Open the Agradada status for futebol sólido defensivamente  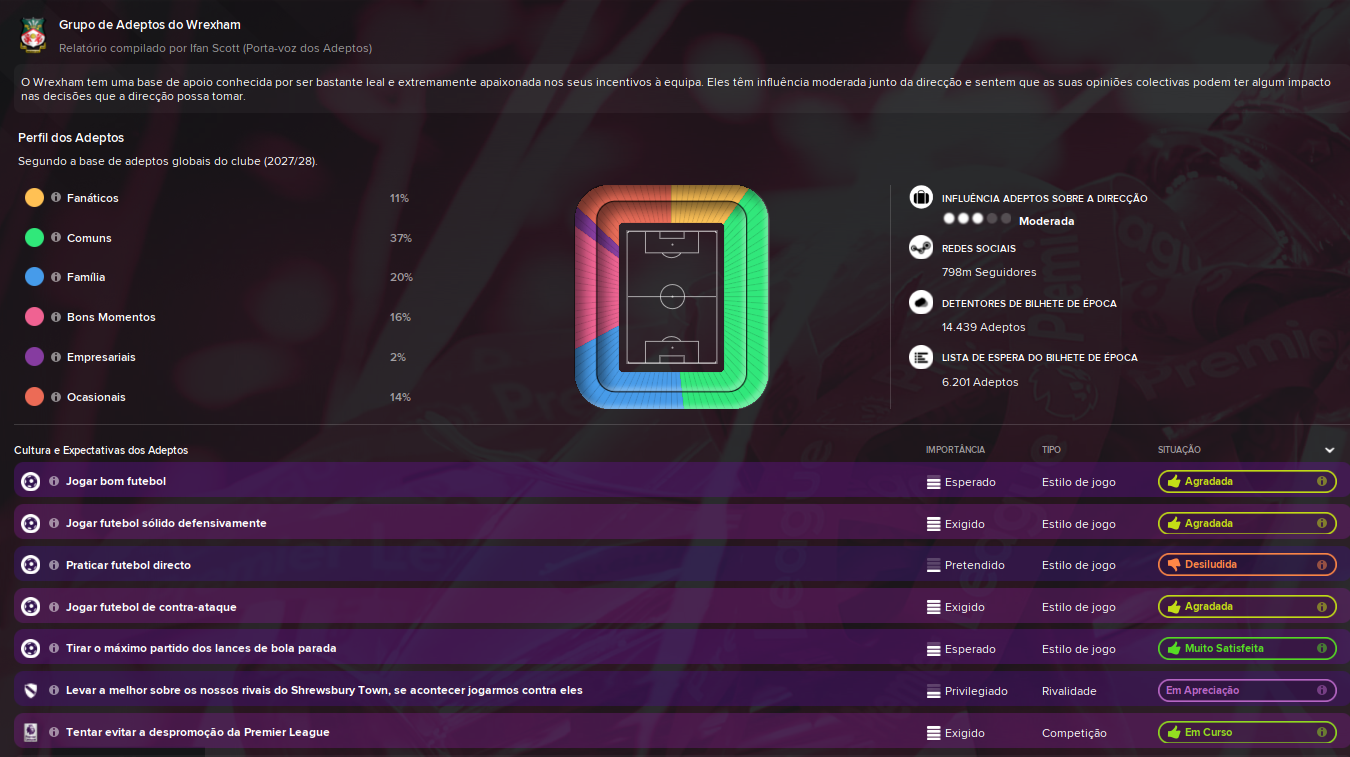click(x=1247, y=523)
